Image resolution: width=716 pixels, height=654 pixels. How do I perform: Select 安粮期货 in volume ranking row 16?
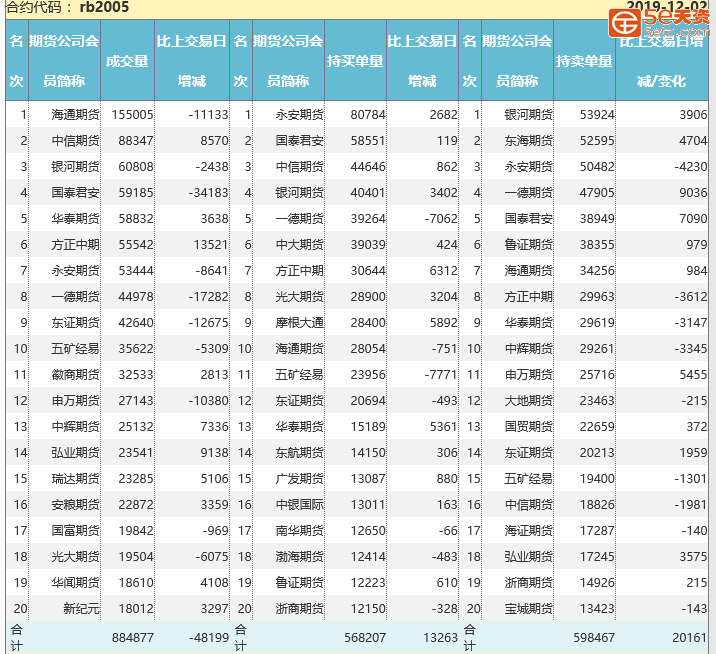[75, 505]
